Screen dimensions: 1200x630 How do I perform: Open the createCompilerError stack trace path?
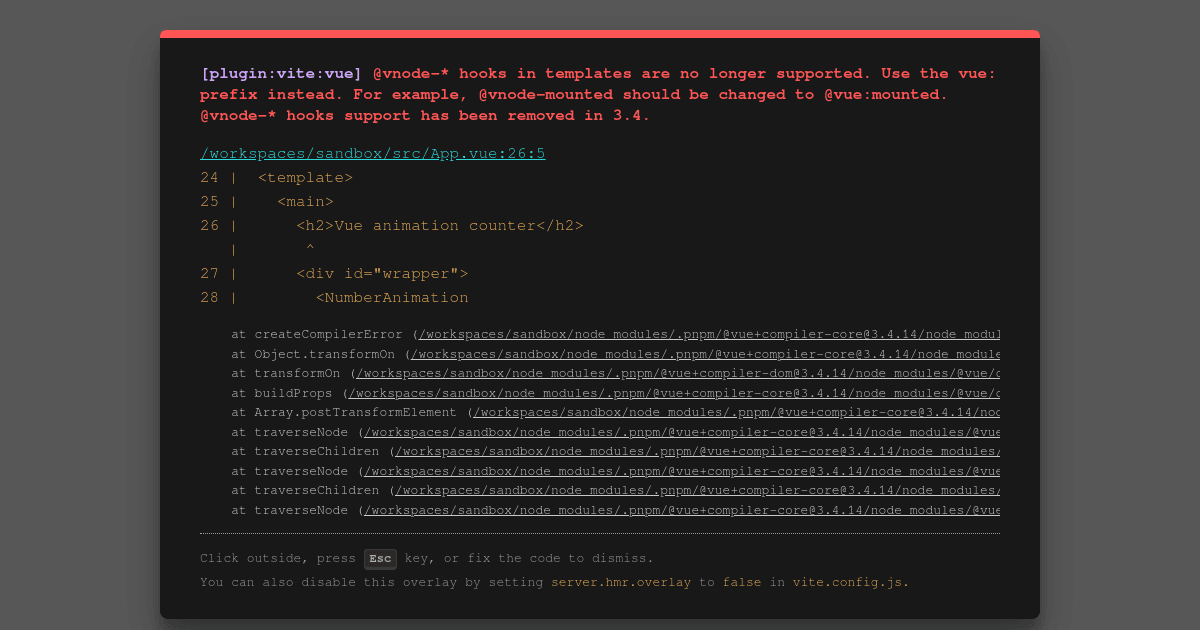click(709, 335)
